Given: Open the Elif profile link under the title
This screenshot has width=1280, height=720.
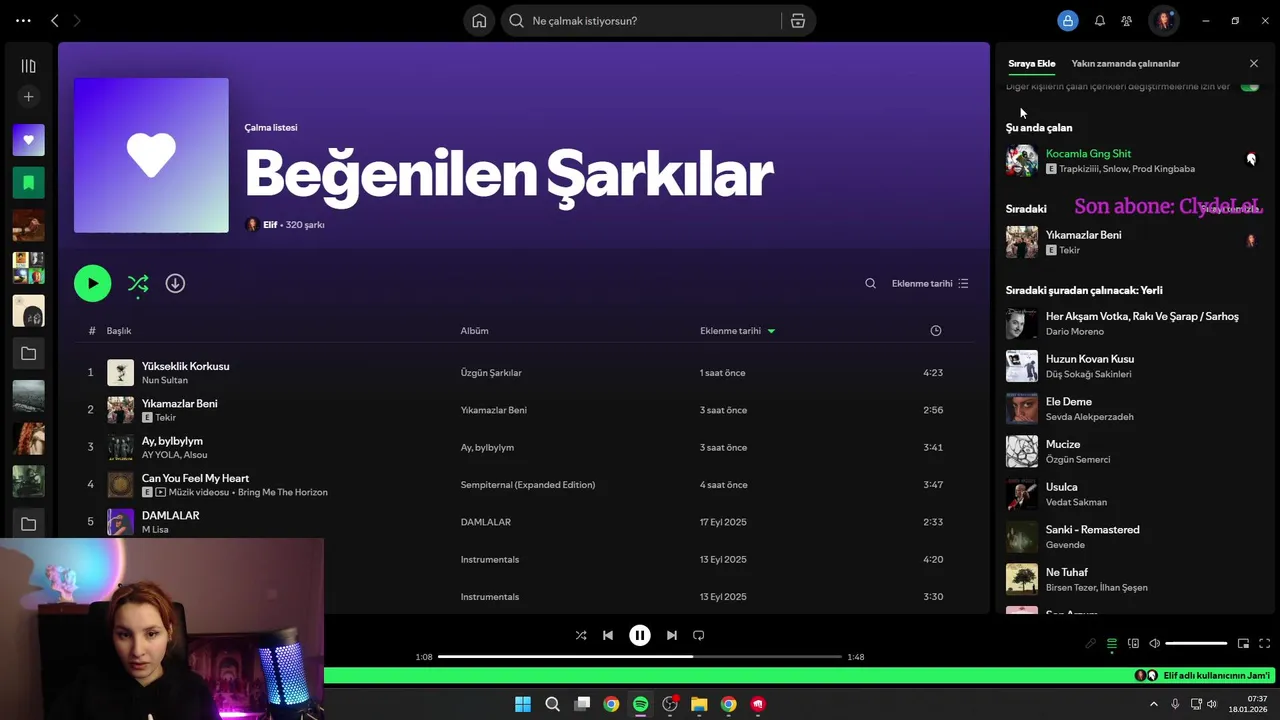Looking at the screenshot, I should point(270,225).
